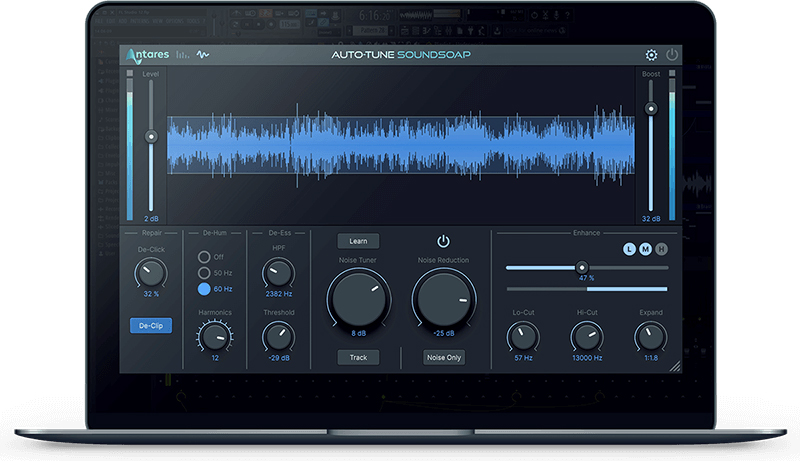
Task: Click the 2382 Hz HPF value
Action: (x=279, y=294)
